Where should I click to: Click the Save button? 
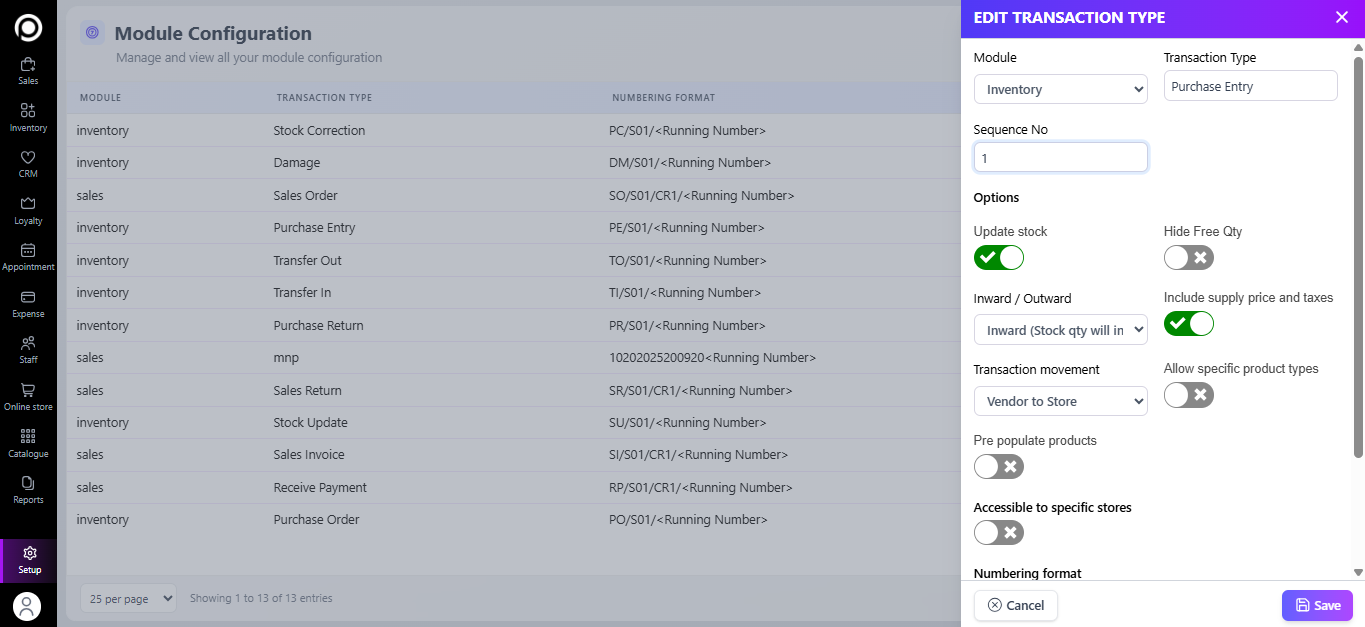1317,605
